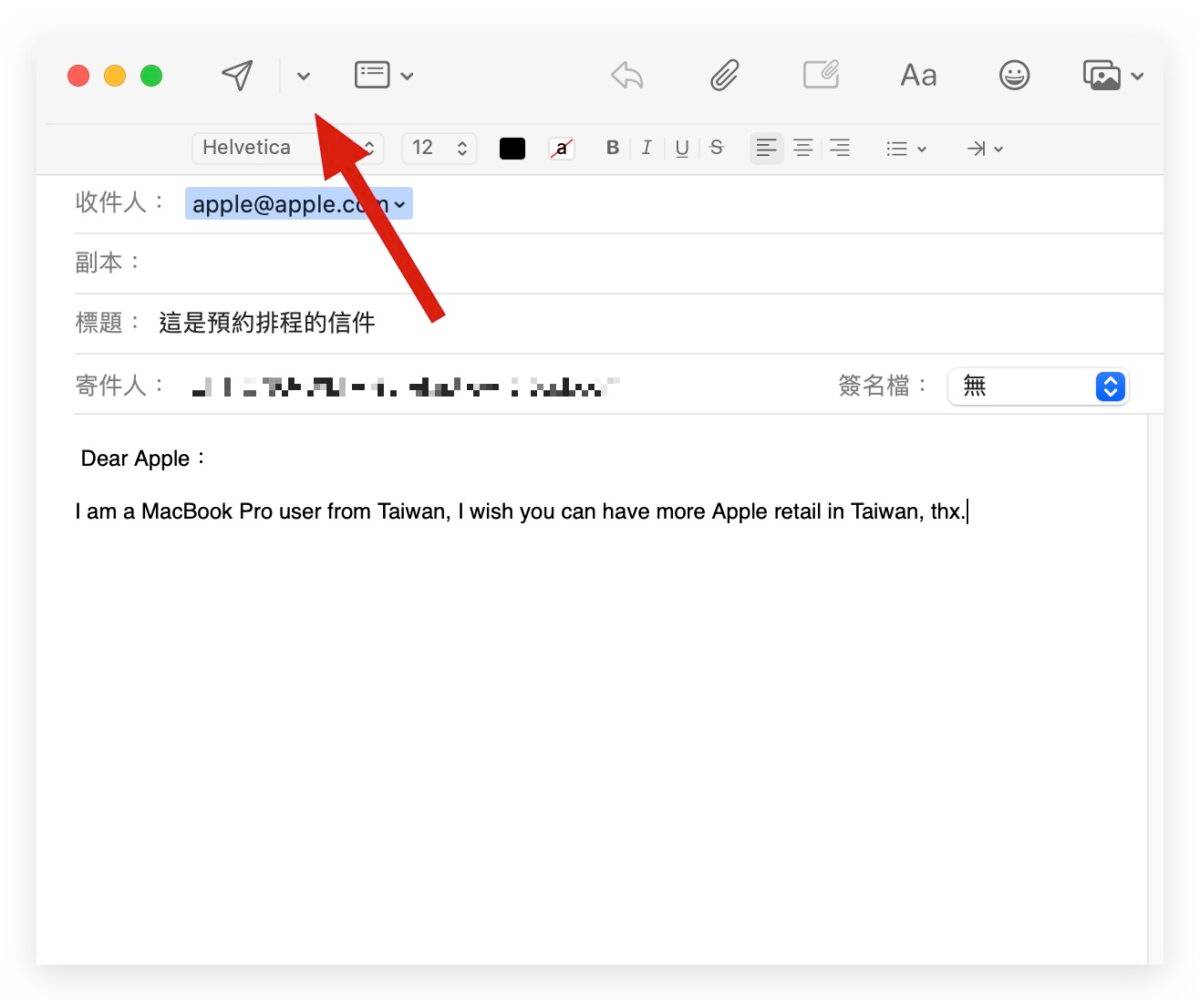This screenshot has width=1200, height=1001.
Task: Toggle the Aa format bar icon
Action: [918, 75]
